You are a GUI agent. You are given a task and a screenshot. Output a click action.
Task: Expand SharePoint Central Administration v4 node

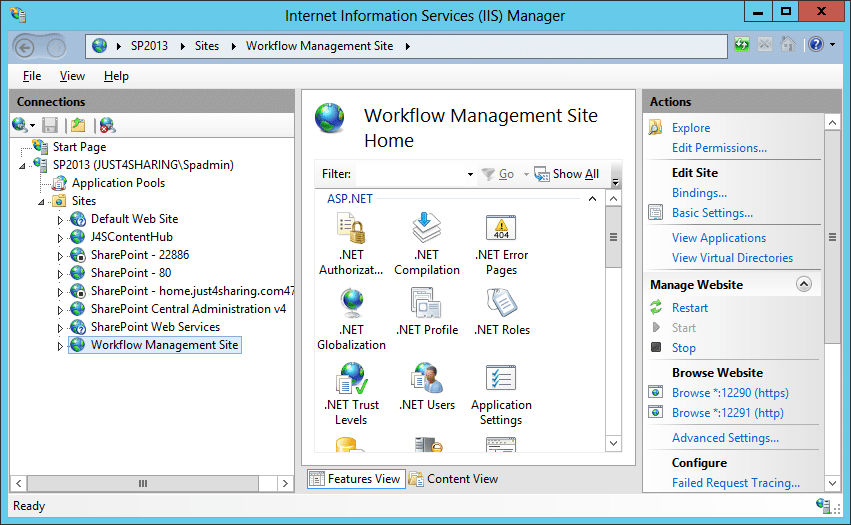(x=60, y=310)
